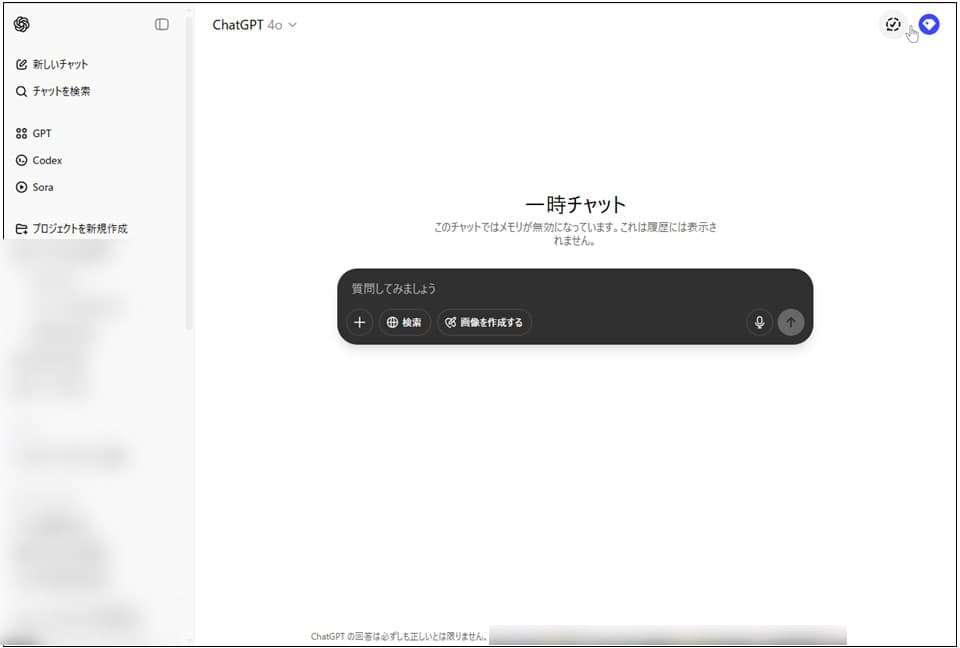The height and width of the screenshot is (648, 960).
Task: Click the ChatGPT logo in sidebar
Action: 21,24
